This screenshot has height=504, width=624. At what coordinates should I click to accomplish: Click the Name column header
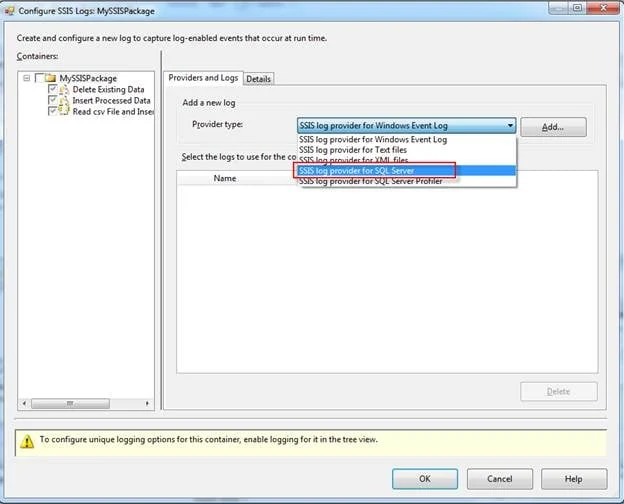(x=225, y=178)
